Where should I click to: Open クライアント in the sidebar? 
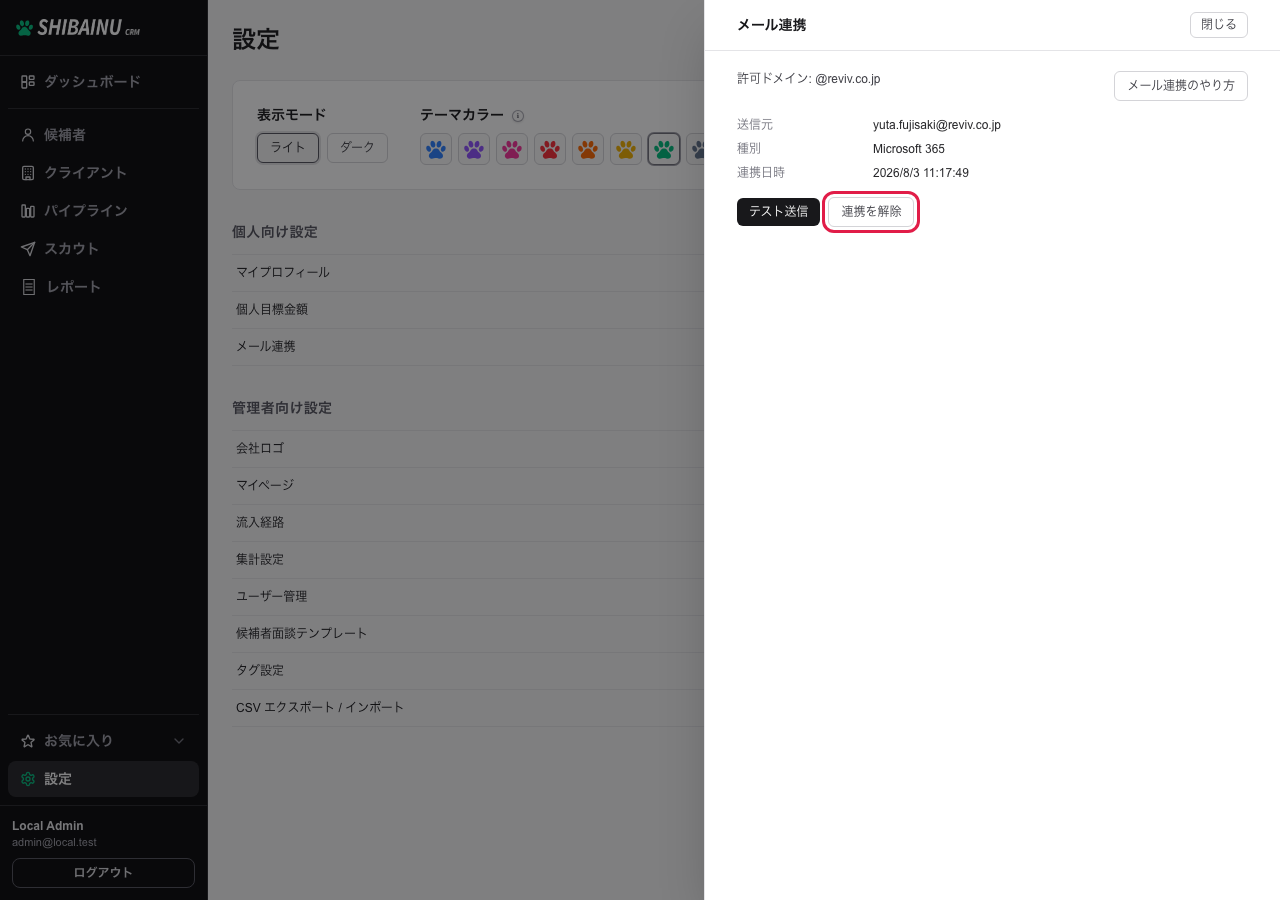click(x=104, y=173)
